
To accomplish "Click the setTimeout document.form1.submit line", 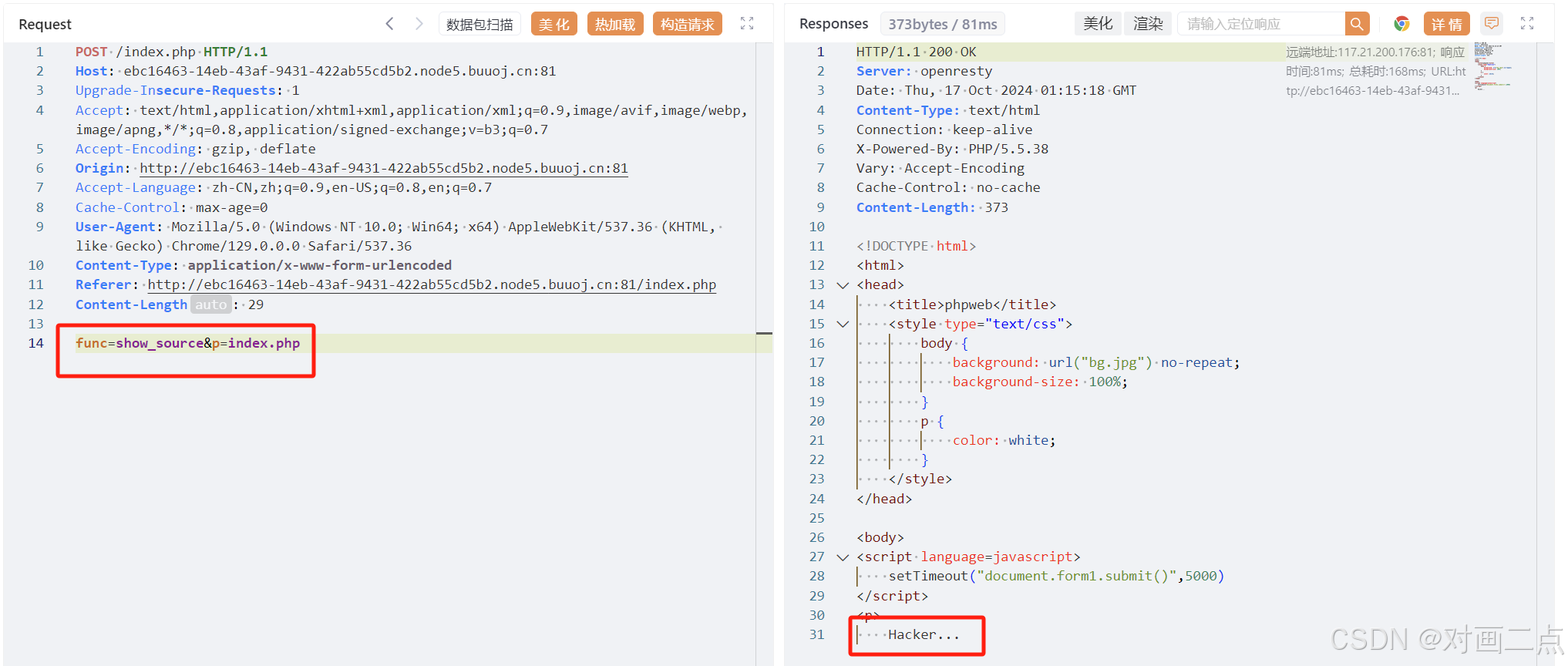I will (1056, 576).
